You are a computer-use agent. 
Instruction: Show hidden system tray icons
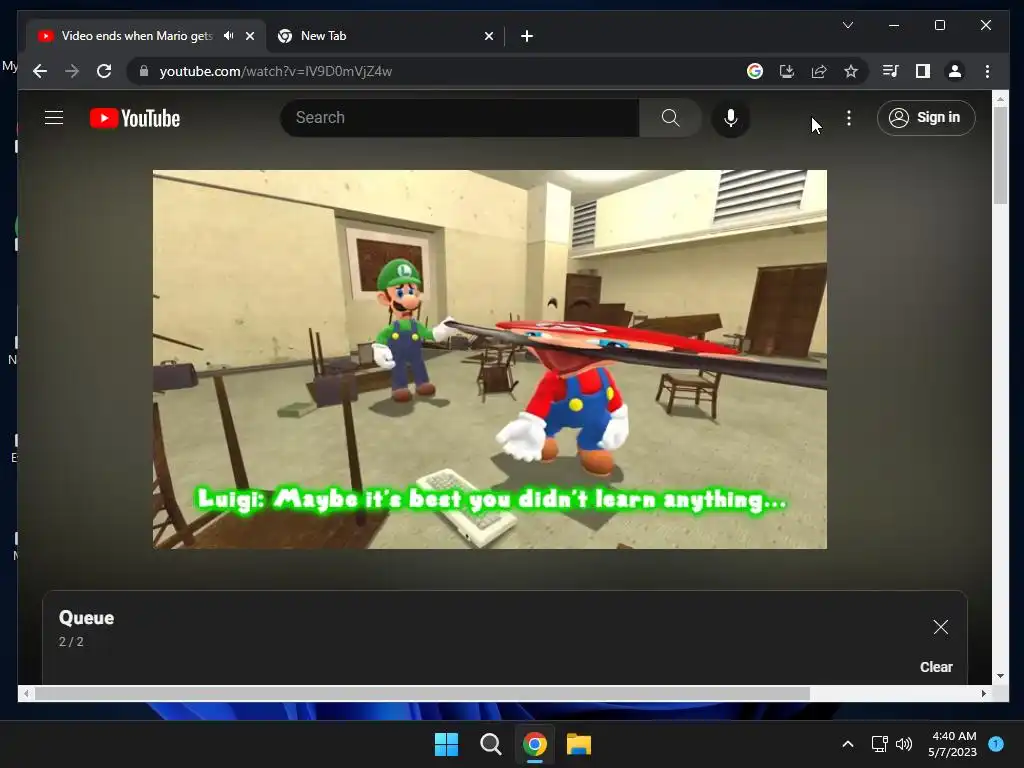click(x=848, y=744)
